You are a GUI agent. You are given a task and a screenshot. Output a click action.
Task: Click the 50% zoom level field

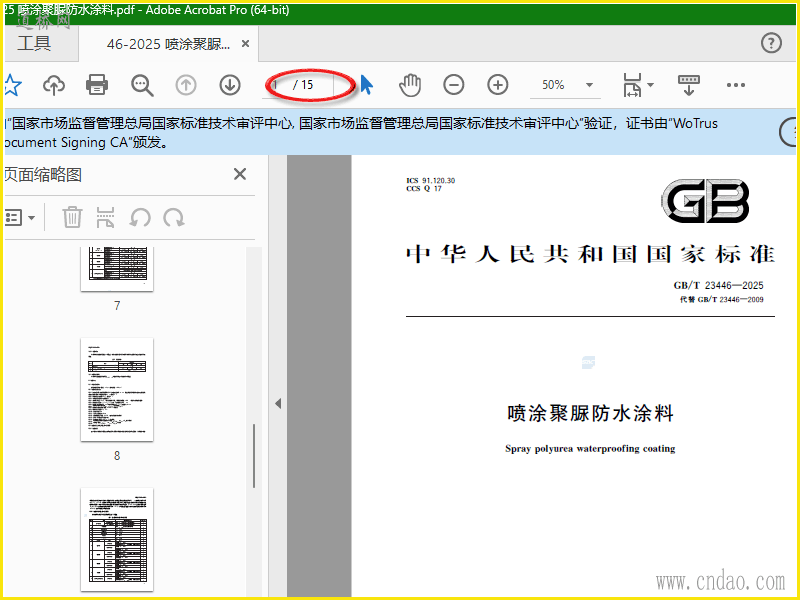[x=554, y=85]
